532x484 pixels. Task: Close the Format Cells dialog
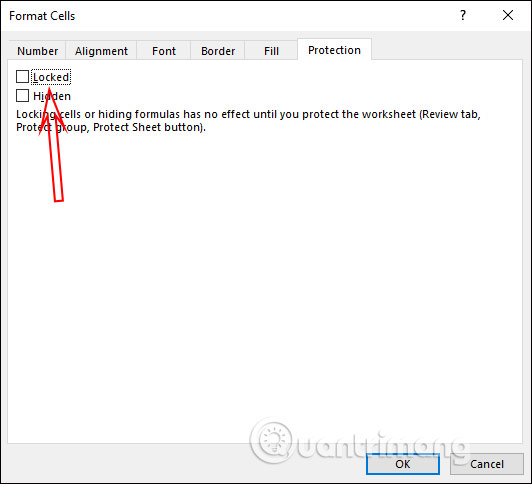[x=508, y=15]
